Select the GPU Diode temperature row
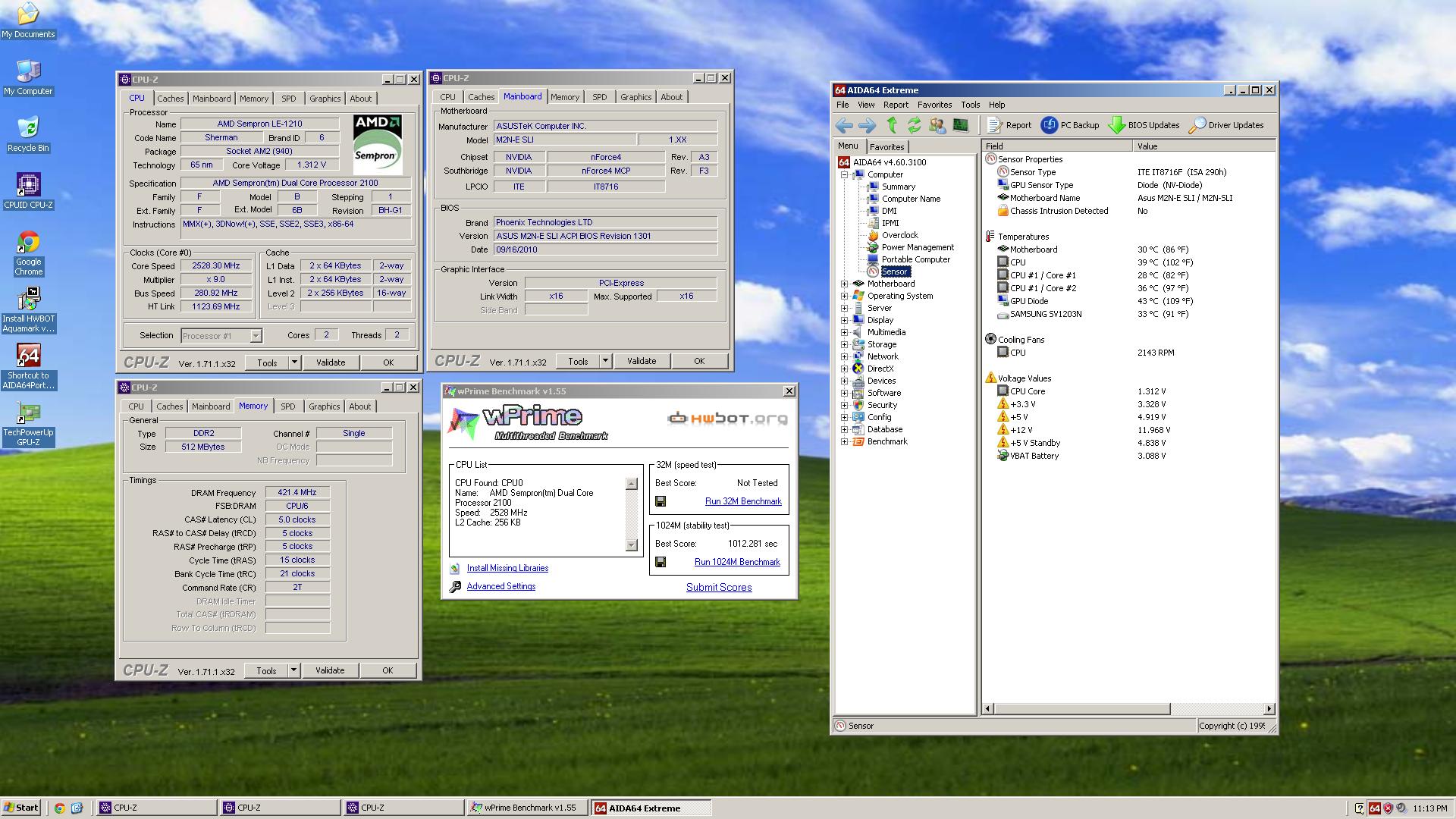1456x819 pixels. point(1130,301)
